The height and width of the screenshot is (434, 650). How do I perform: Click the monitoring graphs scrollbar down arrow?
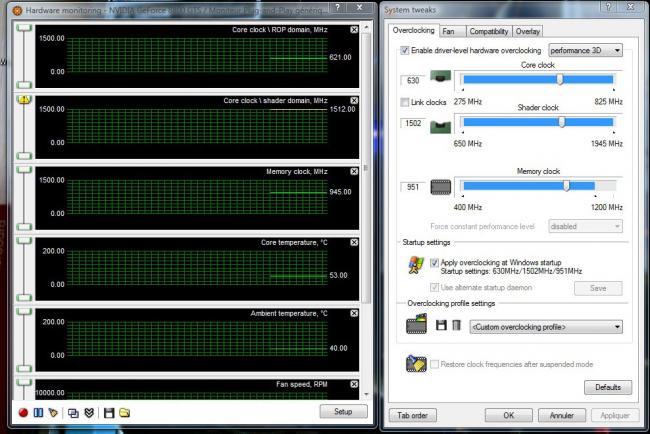pos(366,394)
